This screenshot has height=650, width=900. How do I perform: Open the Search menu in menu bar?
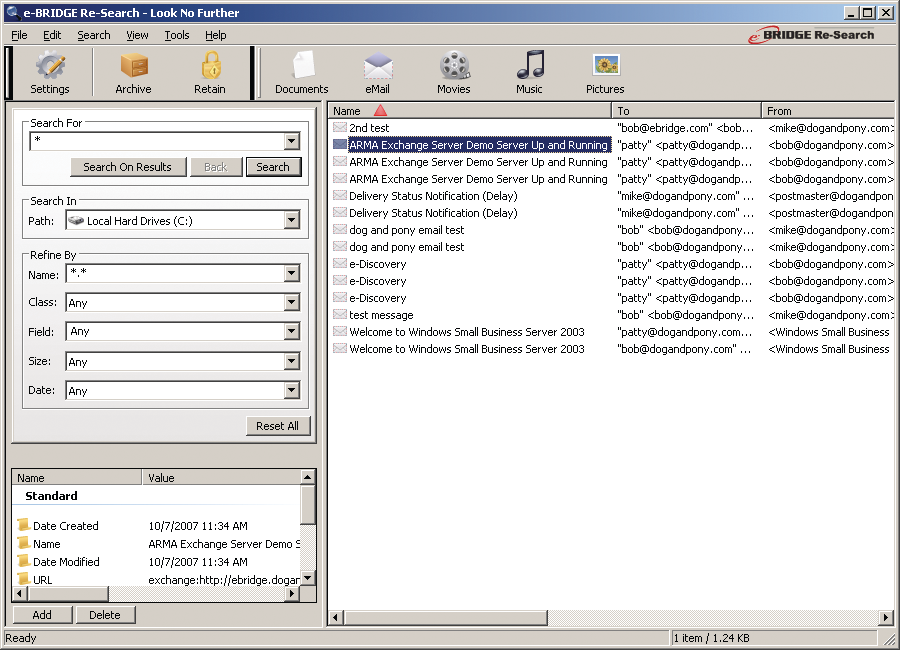pos(94,35)
